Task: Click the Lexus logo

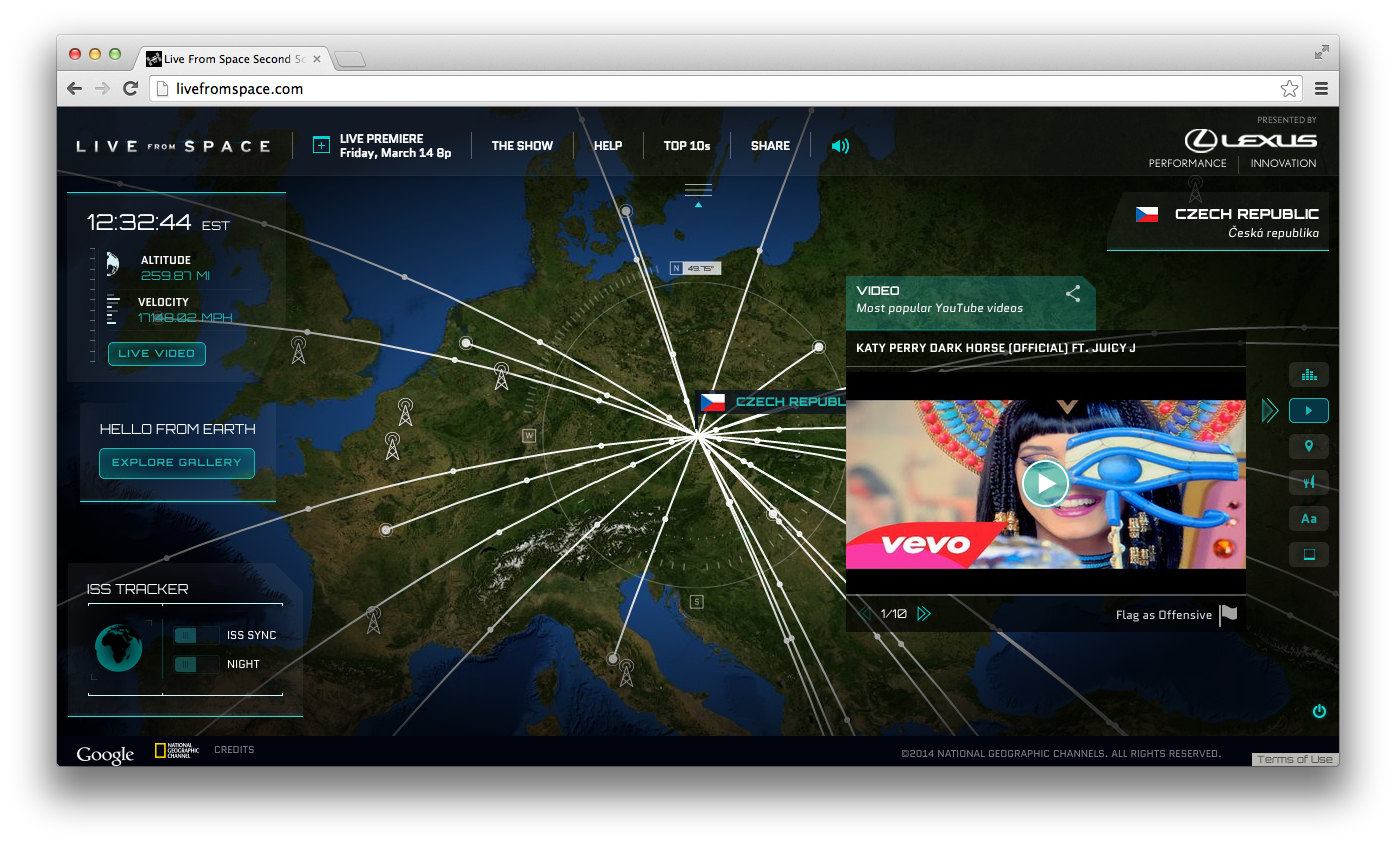Action: (x=1251, y=140)
